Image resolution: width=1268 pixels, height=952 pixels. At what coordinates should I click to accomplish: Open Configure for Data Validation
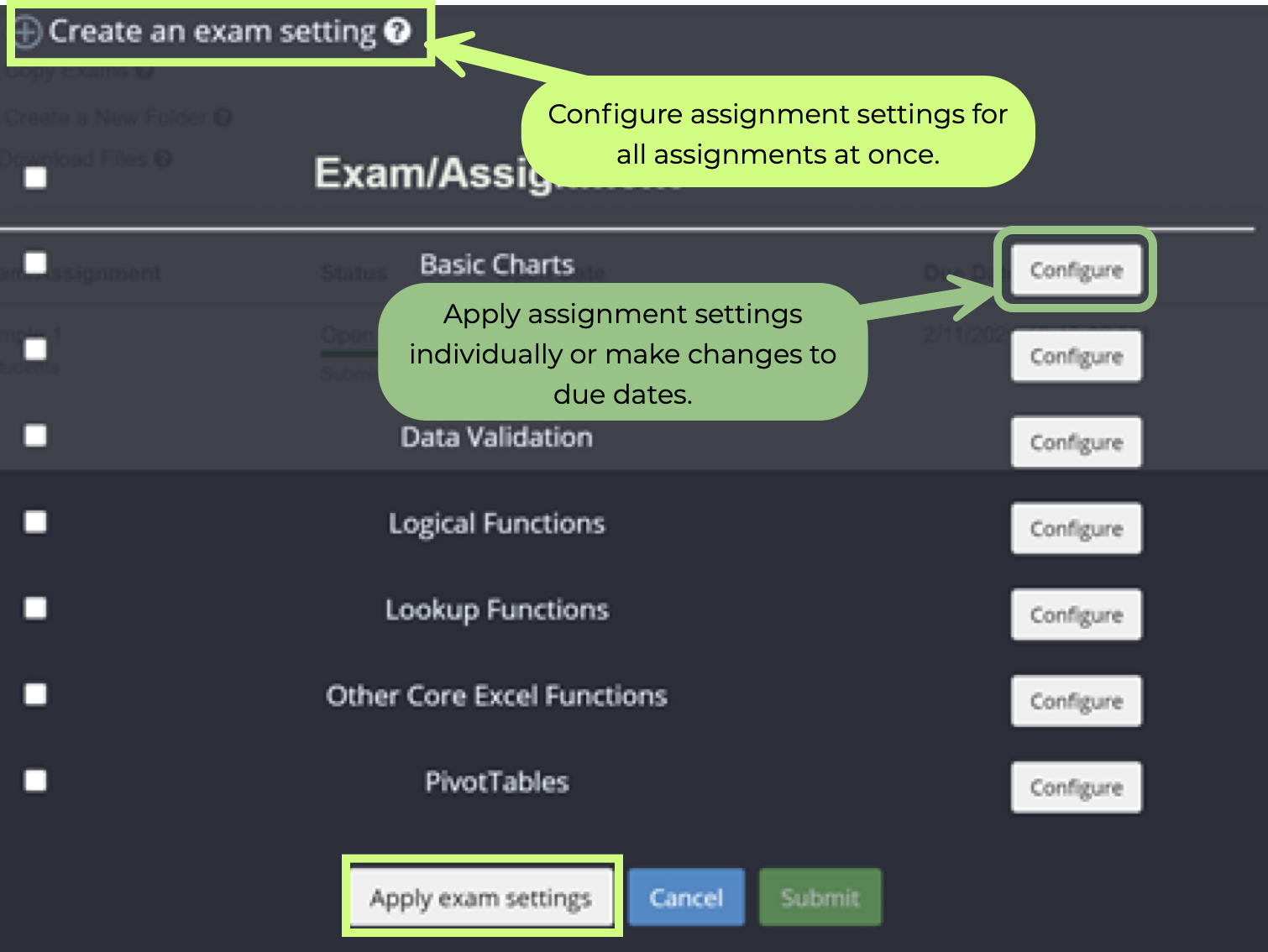(1076, 442)
